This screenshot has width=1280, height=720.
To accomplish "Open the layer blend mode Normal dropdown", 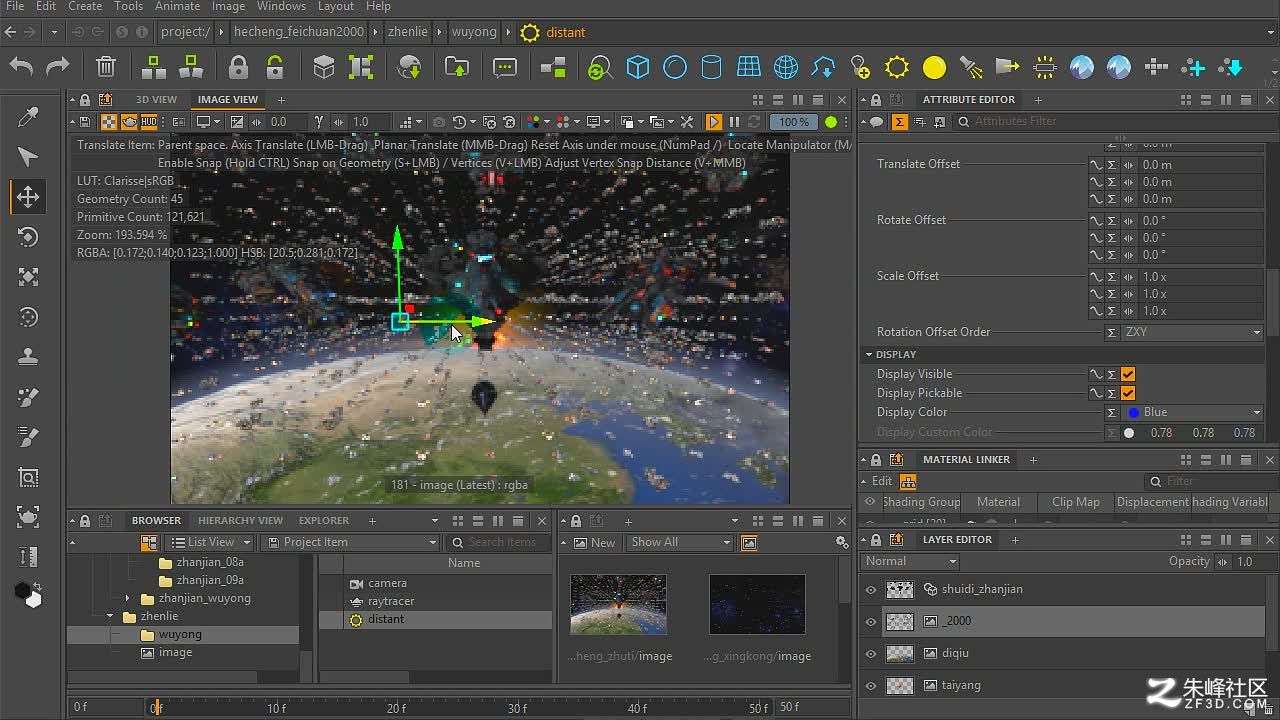I will [x=909, y=562].
